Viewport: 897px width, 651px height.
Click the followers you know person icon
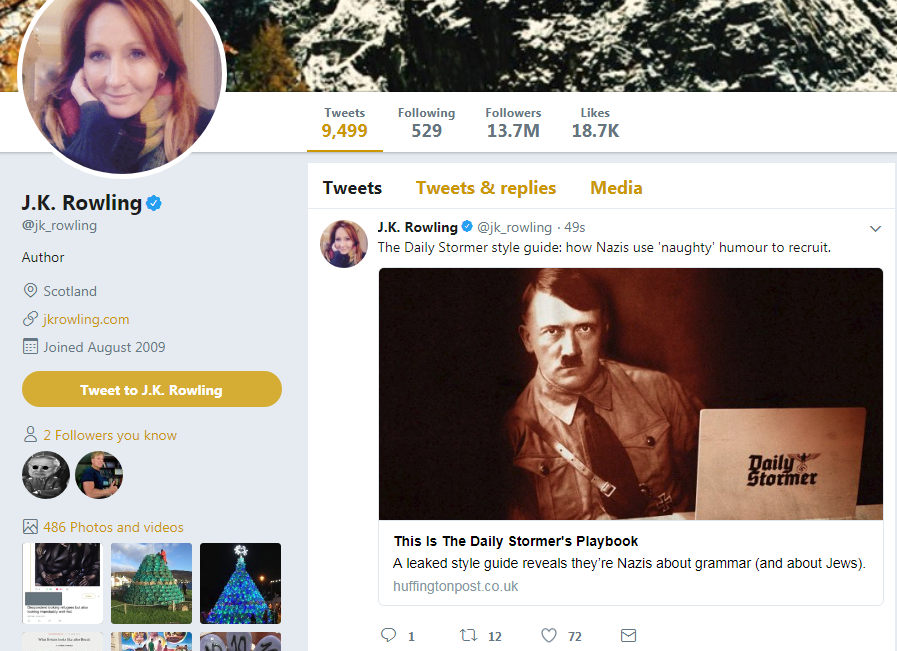[x=30, y=434]
